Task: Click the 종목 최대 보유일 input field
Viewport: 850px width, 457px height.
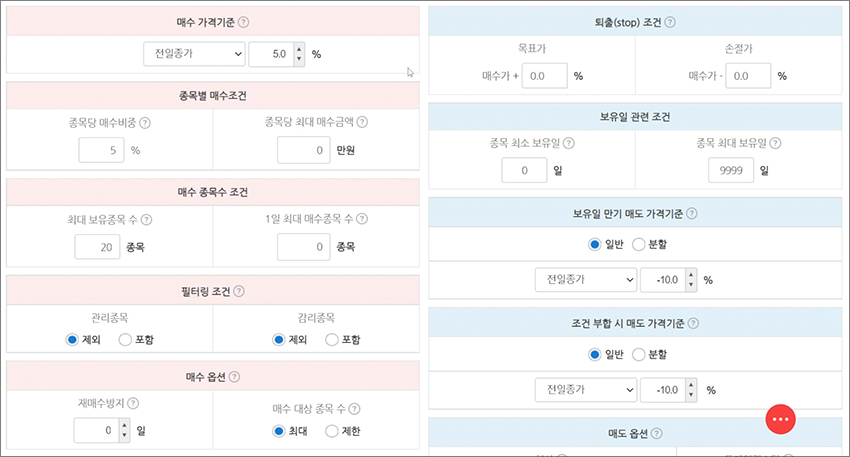Action: 730,170
